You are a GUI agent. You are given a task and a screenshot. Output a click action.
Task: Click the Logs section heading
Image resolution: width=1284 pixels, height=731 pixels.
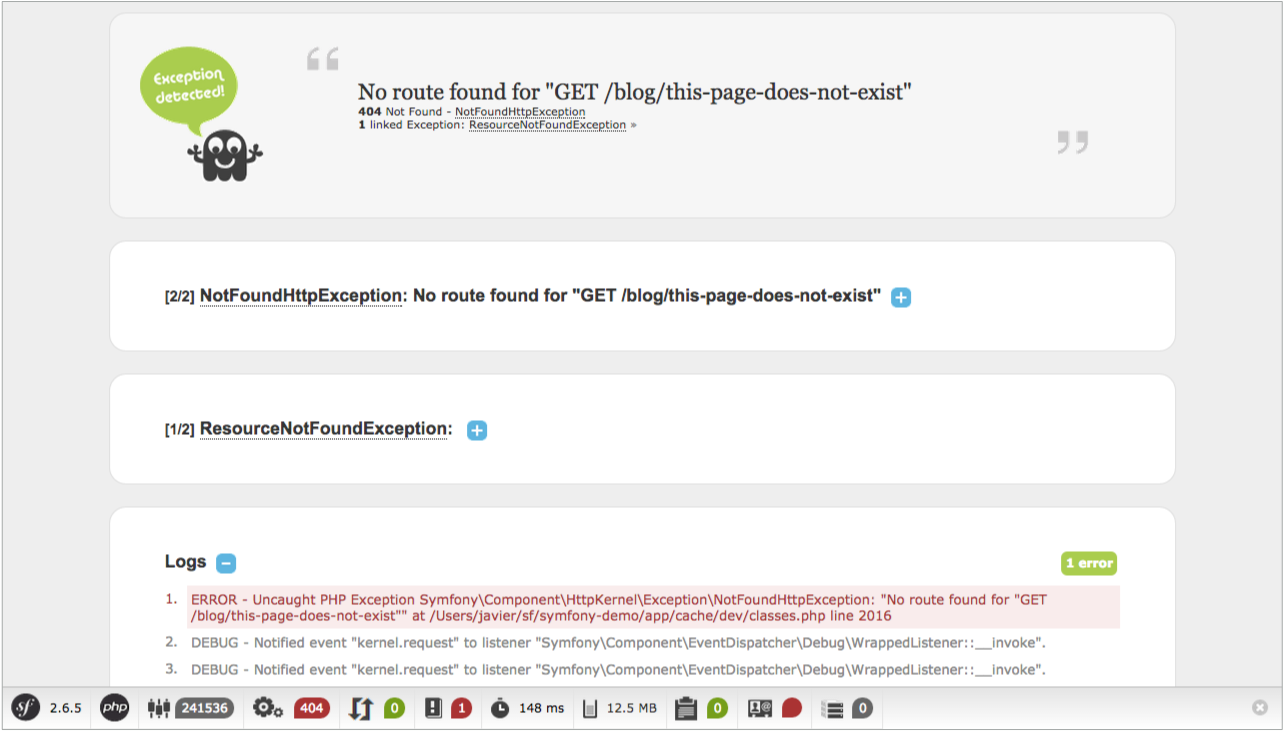point(186,562)
